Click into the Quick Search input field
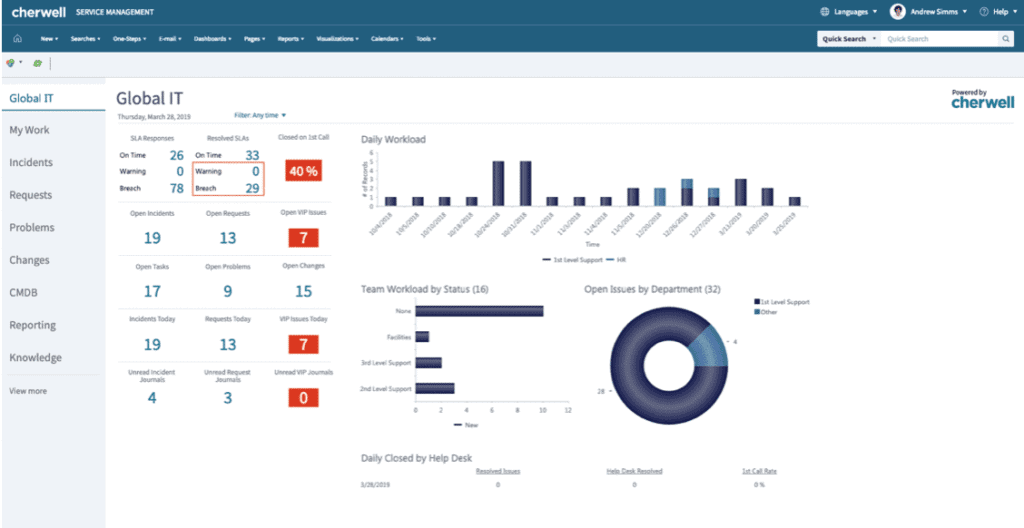This screenshot has height=528, width=1024. tap(940, 39)
